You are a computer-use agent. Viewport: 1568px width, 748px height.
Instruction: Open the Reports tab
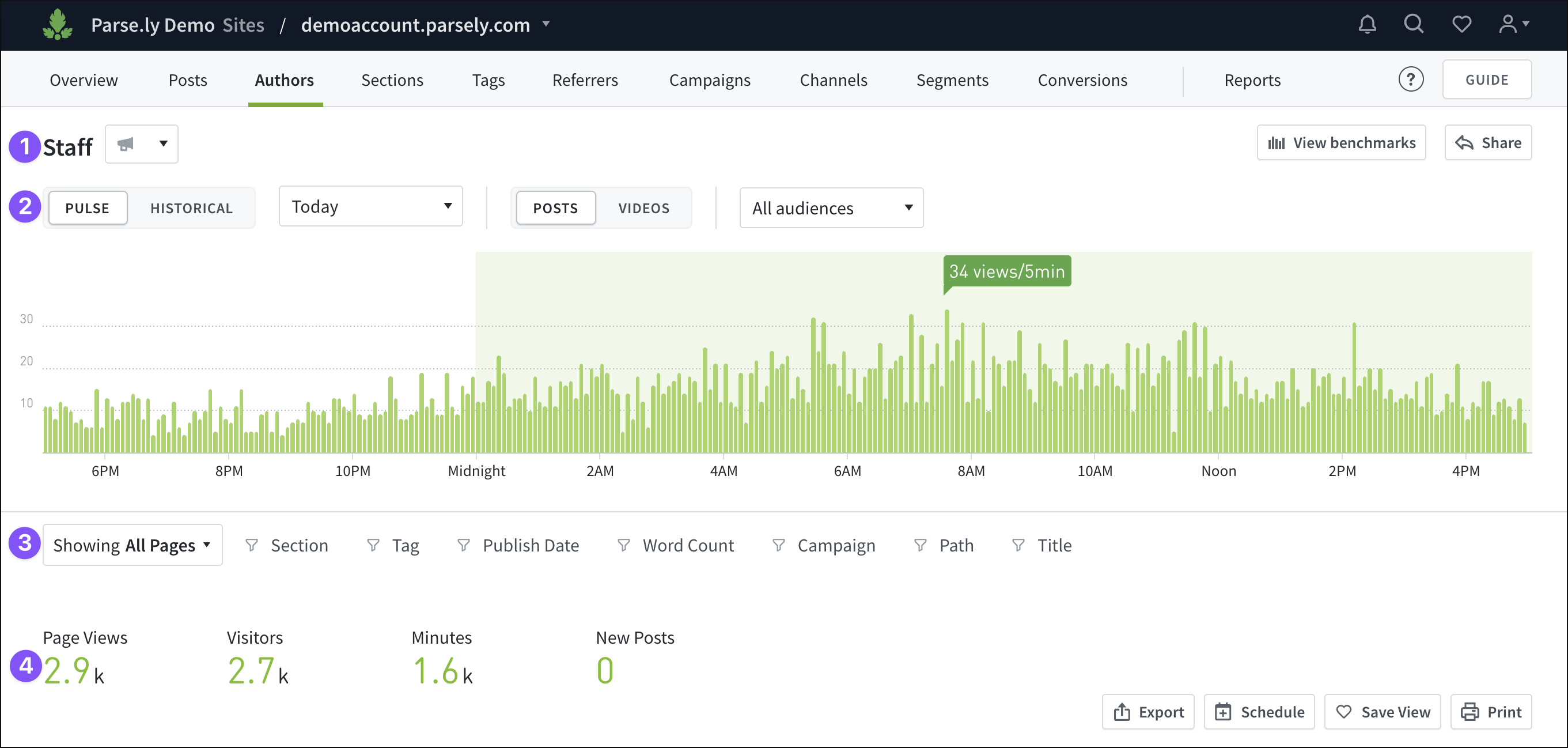tap(1253, 81)
